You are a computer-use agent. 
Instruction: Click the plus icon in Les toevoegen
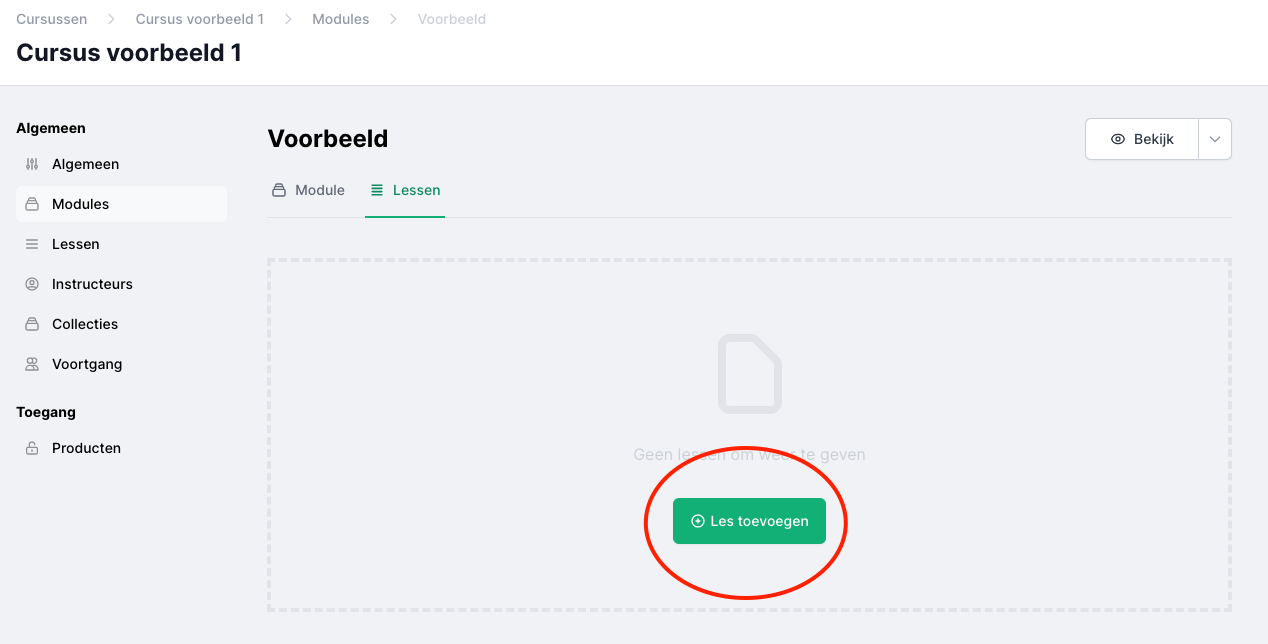pyautogui.click(x=698, y=521)
